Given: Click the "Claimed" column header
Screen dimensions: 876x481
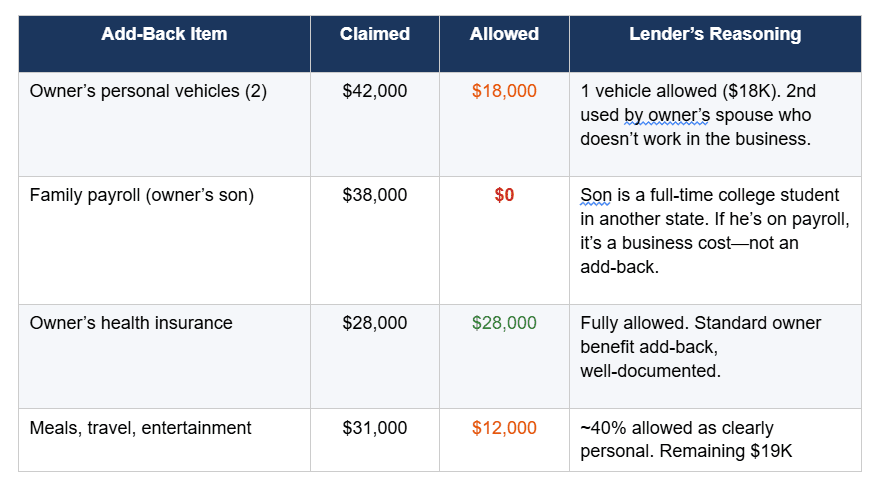Looking at the screenshot, I should pos(375,34).
